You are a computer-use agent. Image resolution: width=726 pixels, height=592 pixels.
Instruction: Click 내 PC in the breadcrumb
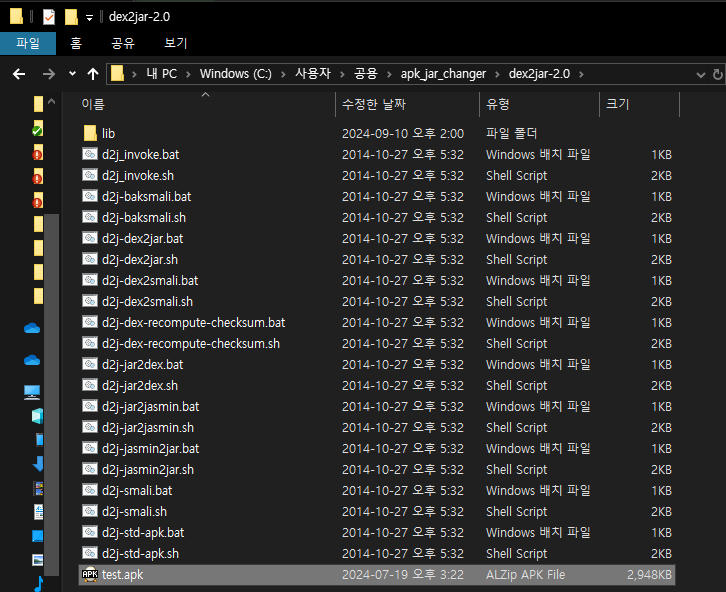tap(162, 74)
